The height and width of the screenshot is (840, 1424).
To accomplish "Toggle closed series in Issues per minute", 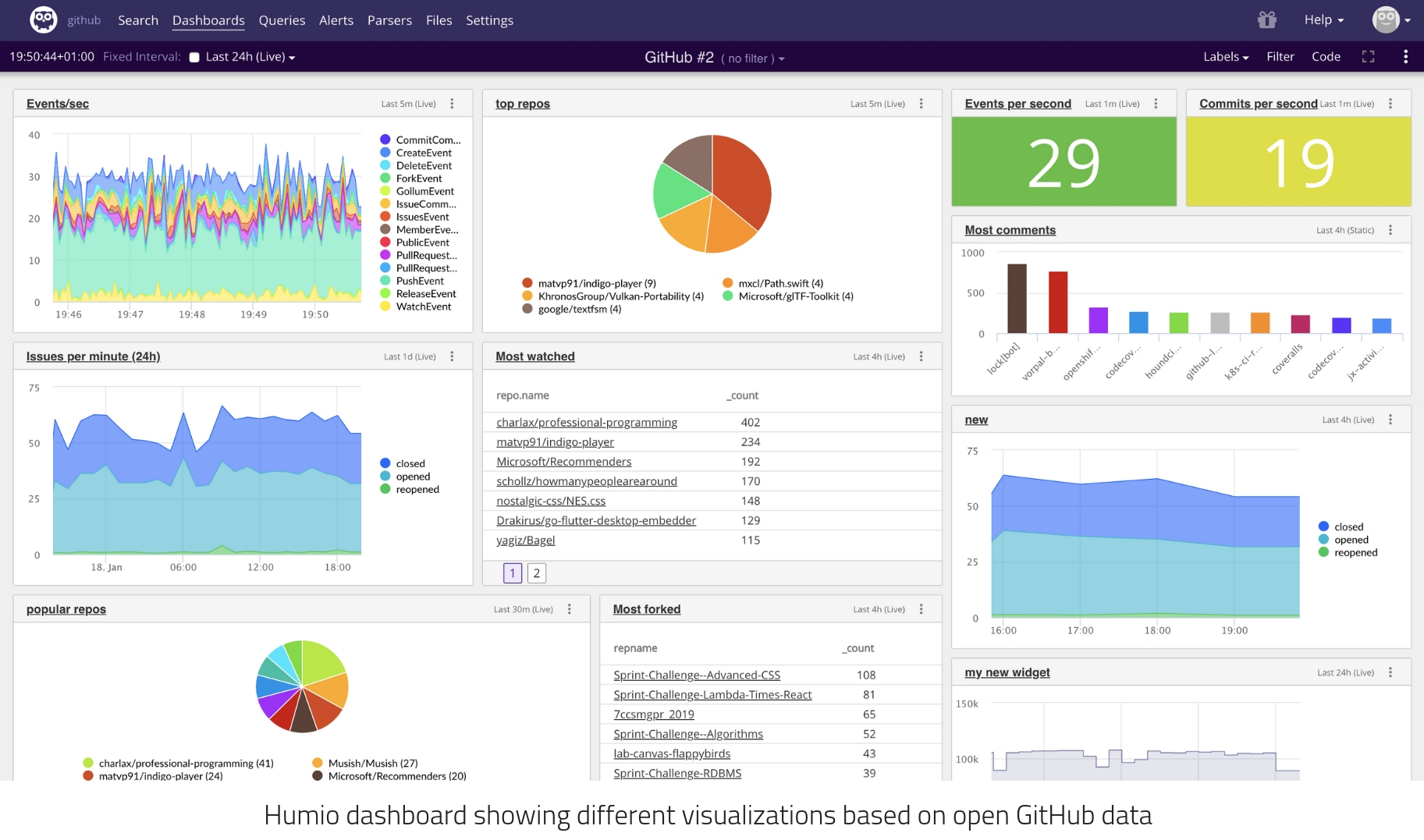I will click(x=403, y=463).
